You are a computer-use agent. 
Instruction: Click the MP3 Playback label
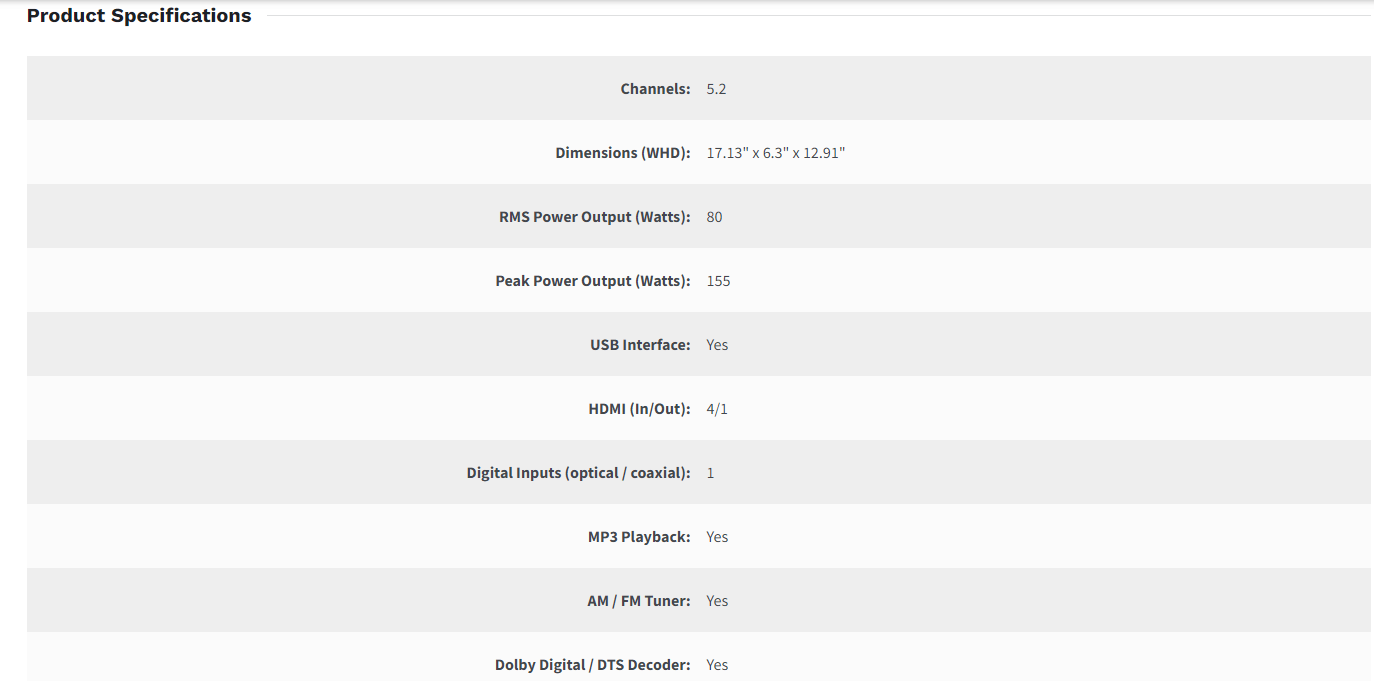click(x=639, y=537)
